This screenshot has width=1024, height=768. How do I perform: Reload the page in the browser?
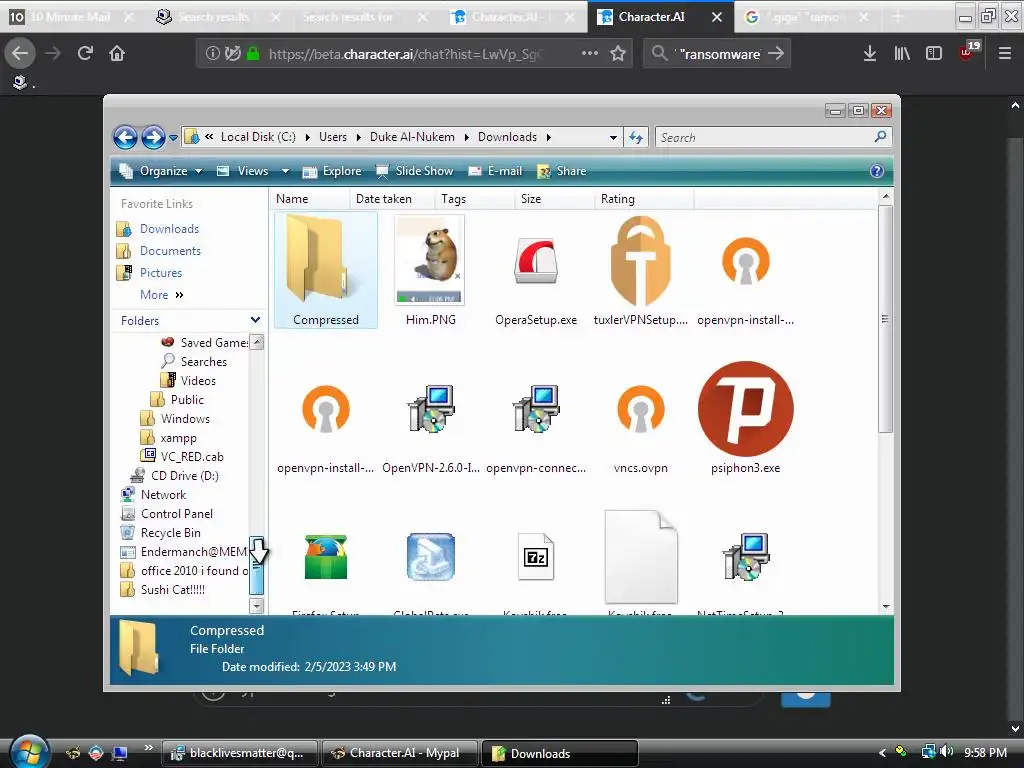click(x=85, y=53)
